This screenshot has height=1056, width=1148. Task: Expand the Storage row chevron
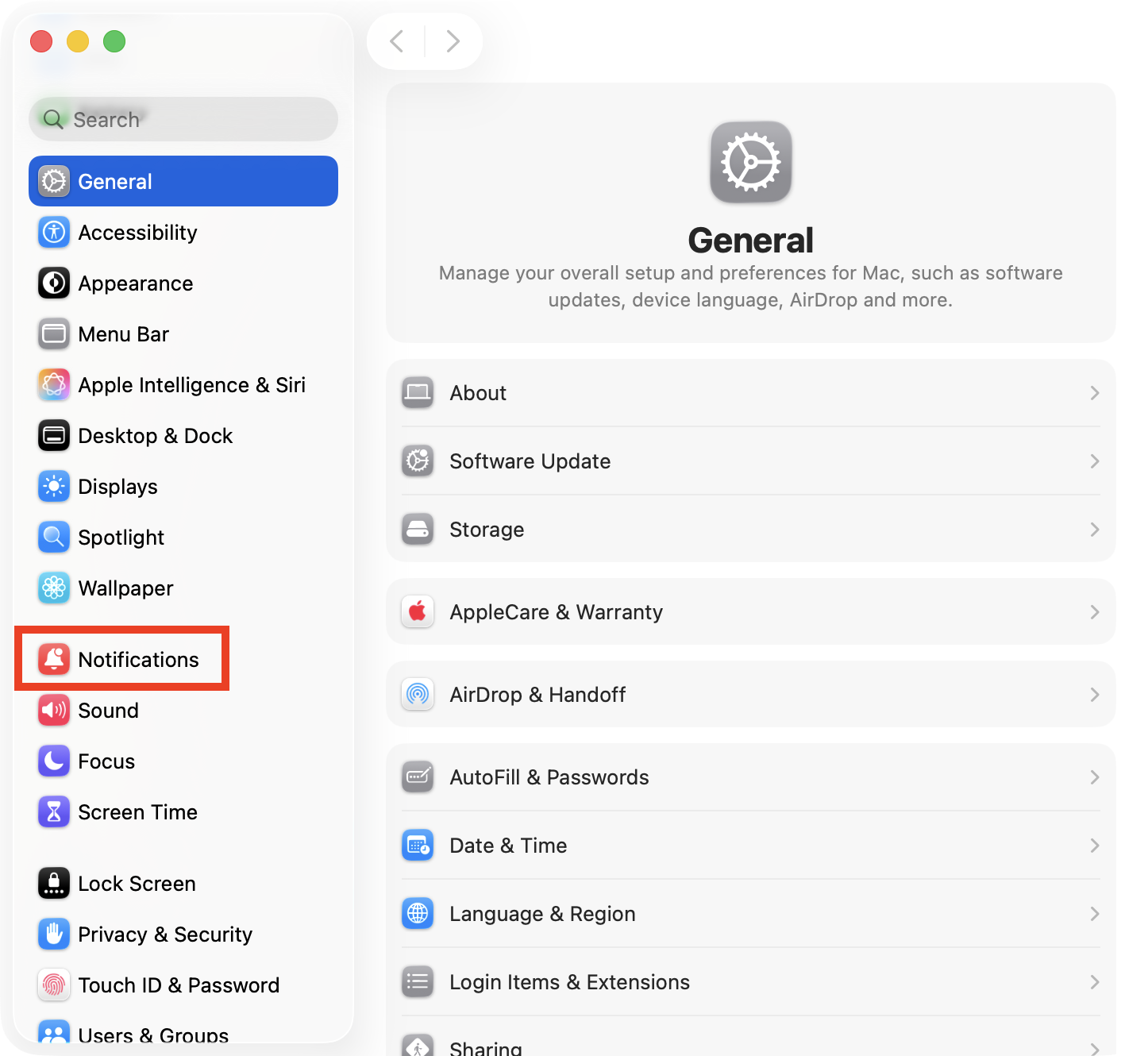coord(1094,529)
